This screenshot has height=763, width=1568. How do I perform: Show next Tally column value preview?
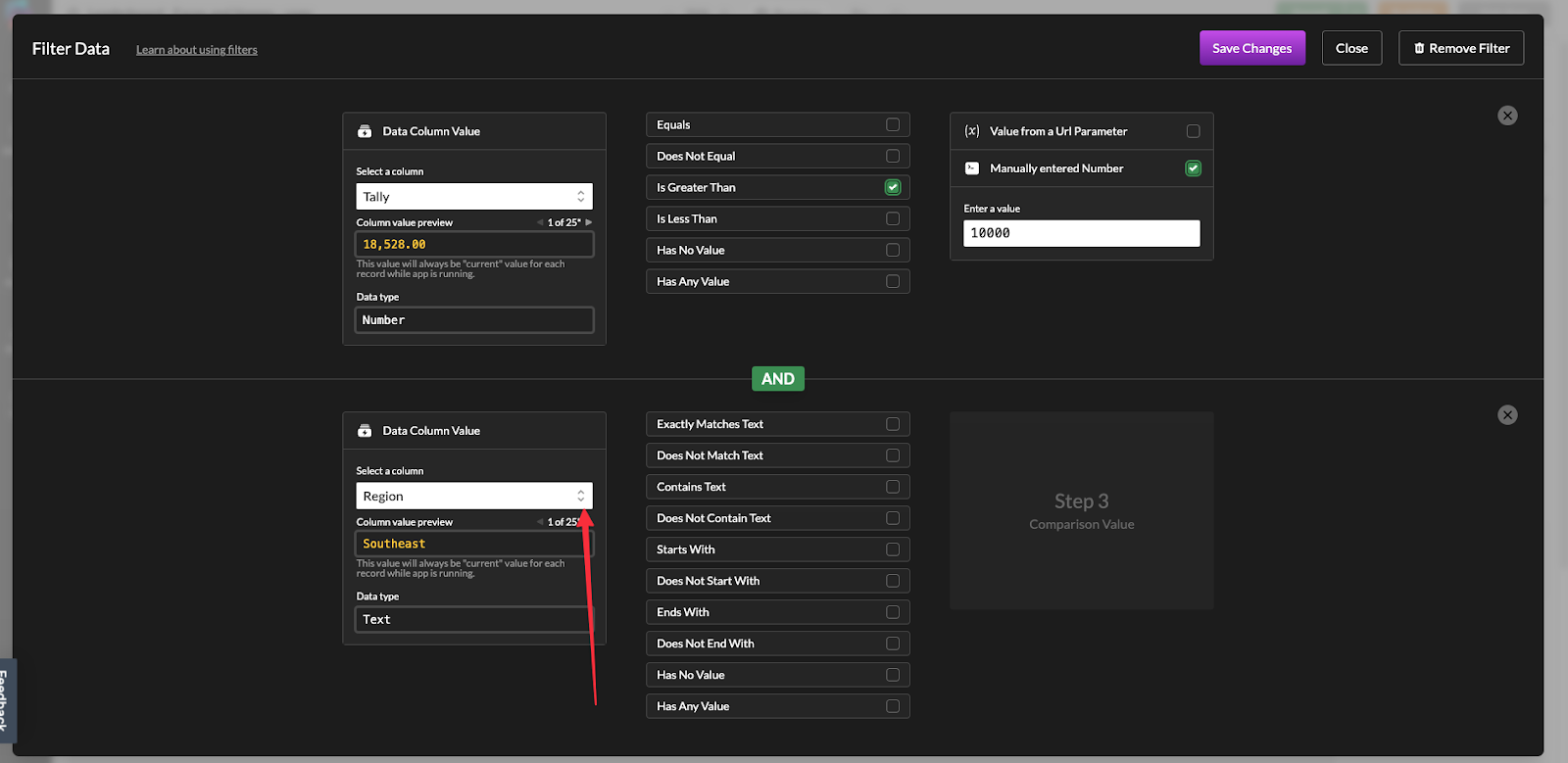coord(589,222)
